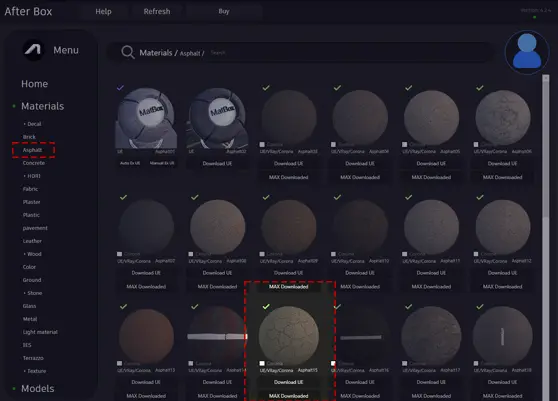The width and height of the screenshot is (558, 401).
Task: Tick the Corona checkbox on Asphalt15
Action: point(262,363)
